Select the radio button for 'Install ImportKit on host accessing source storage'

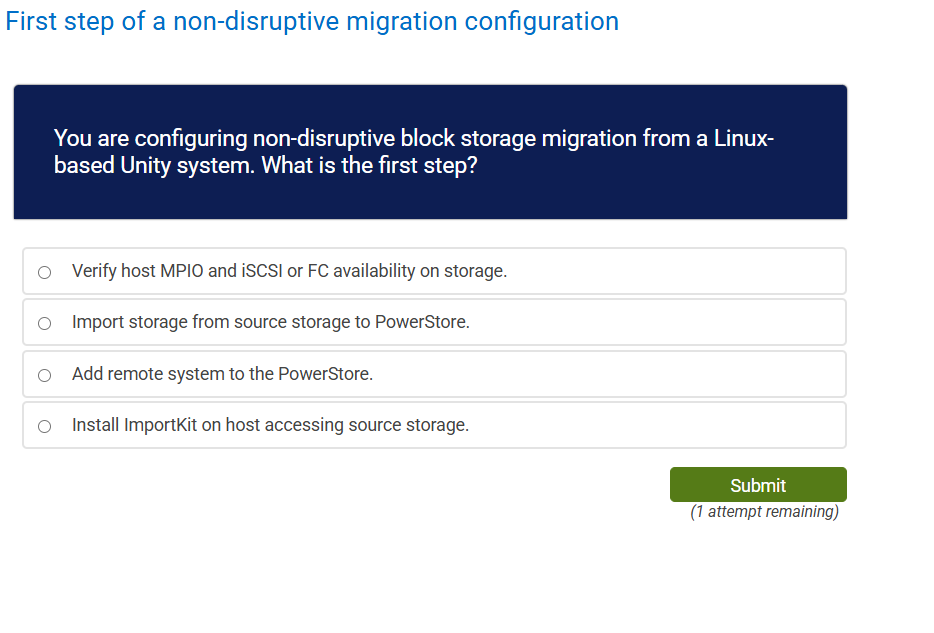tap(44, 426)
